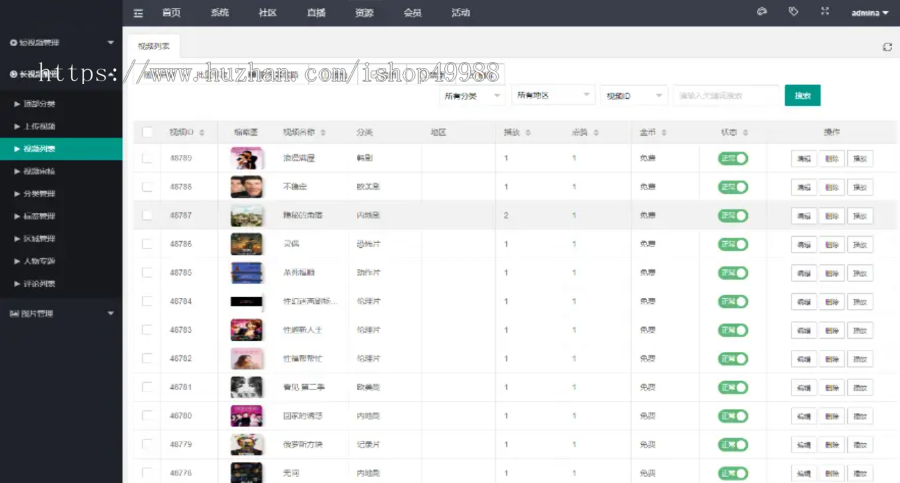Select checkbox of video 48785 row

[x=148, y=273]
